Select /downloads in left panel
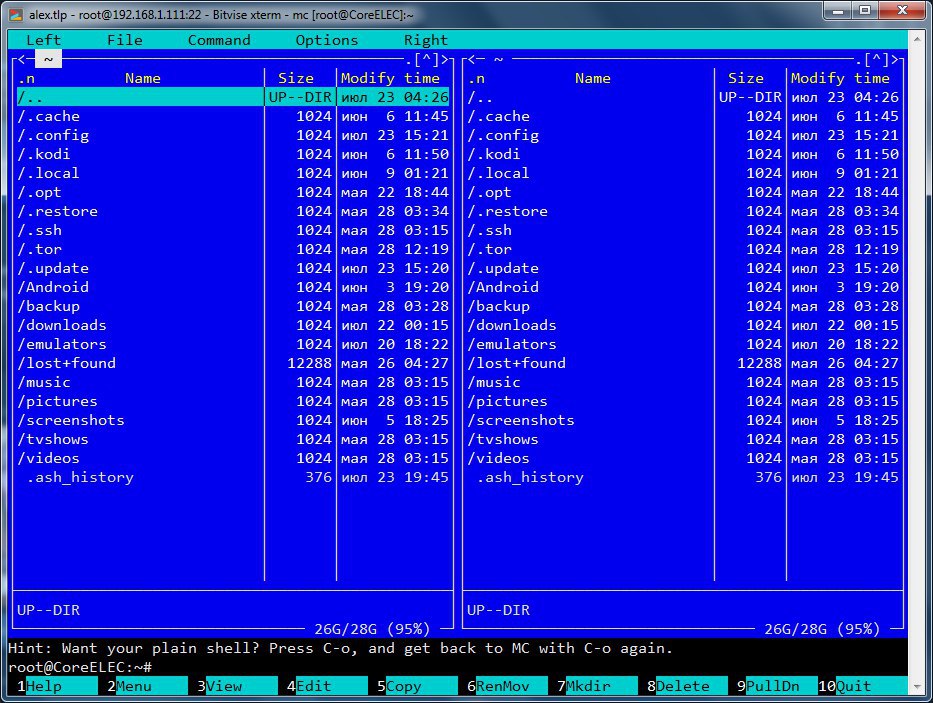The width and height of the screenshot is (933, 703). point(233,325)
